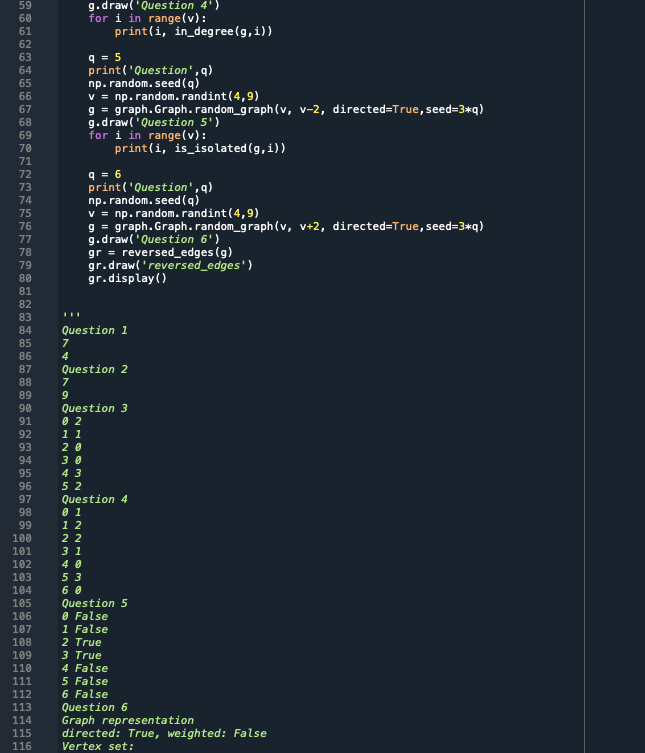Click on the reversed_edges(g) assignment line
645x753 pixels.
pyautogui.click(x=160, y=253)
